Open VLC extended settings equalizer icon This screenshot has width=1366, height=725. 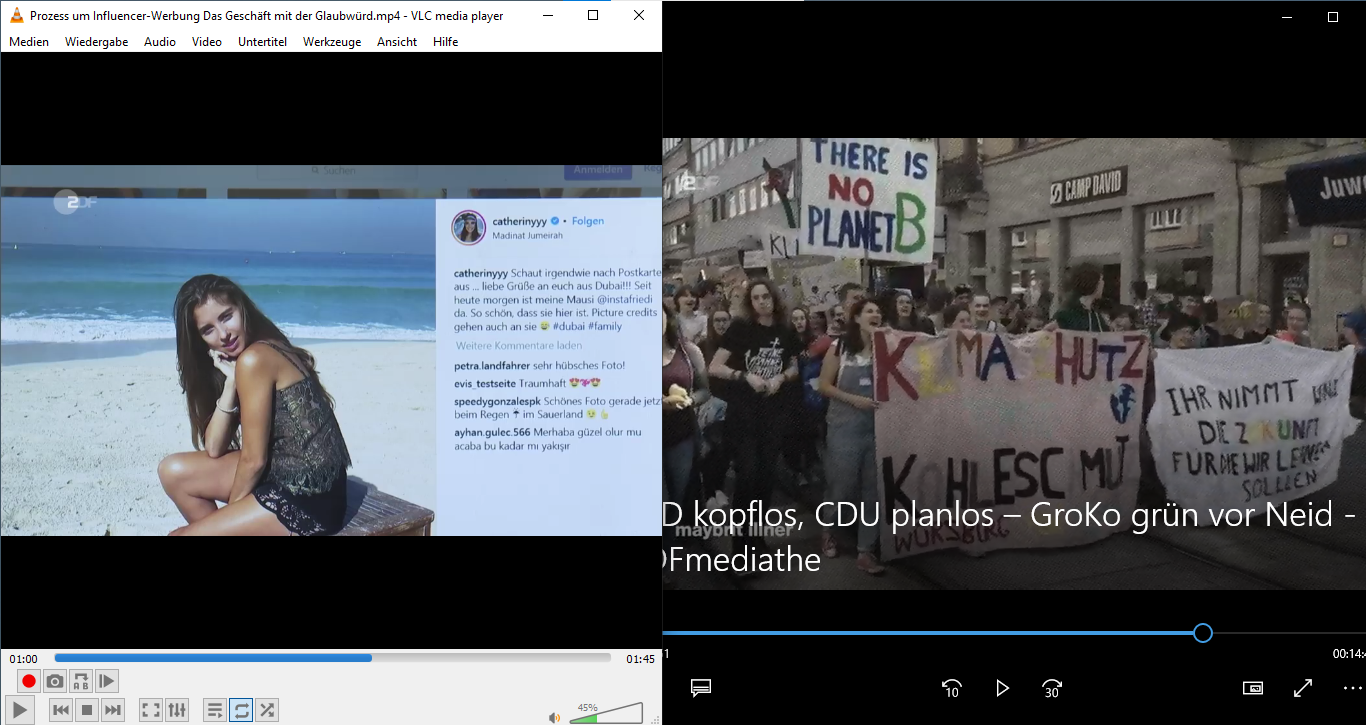tap(177, 710)
